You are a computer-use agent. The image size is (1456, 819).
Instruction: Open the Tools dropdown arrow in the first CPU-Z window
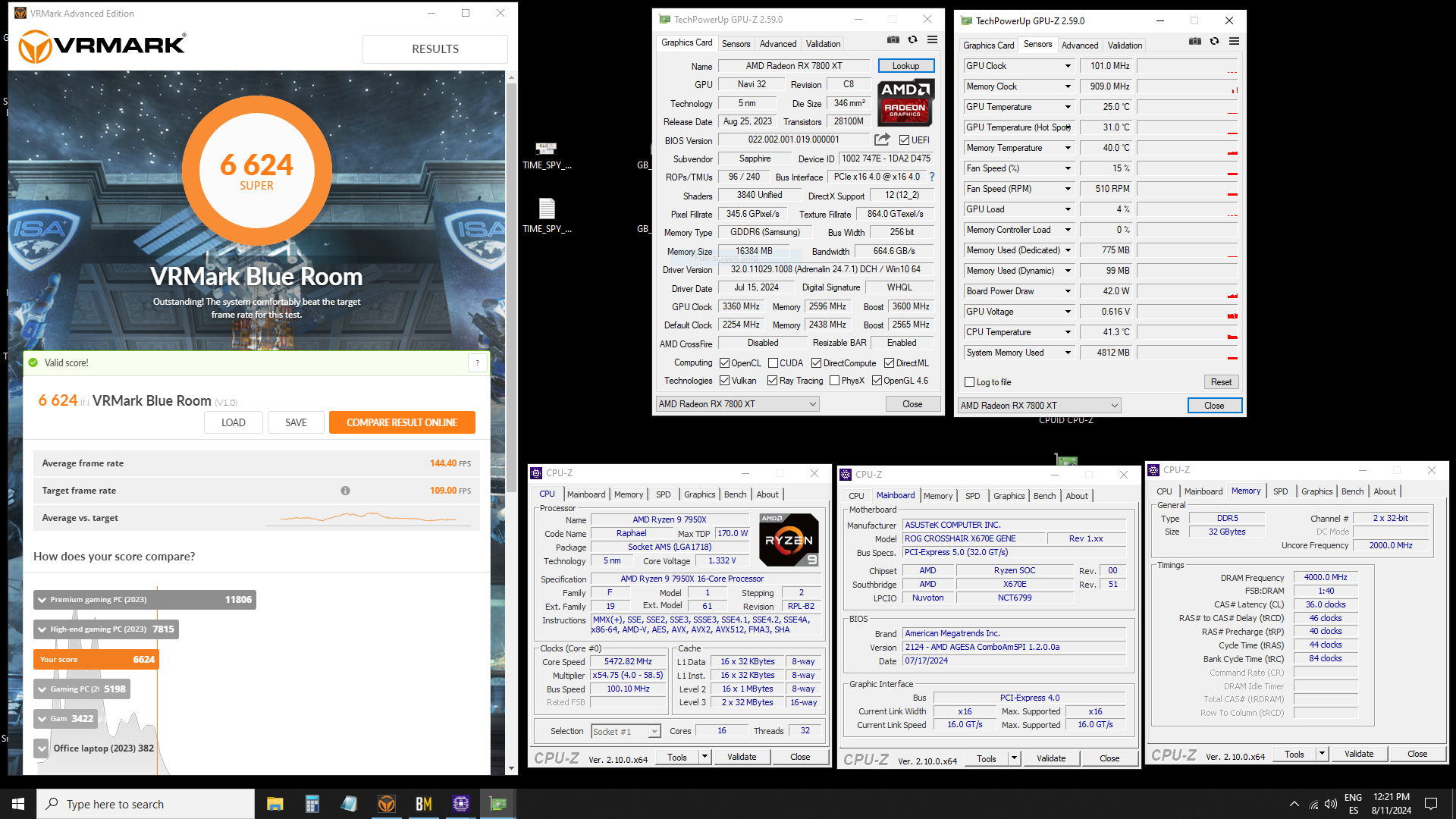click(x=704, y=757)
